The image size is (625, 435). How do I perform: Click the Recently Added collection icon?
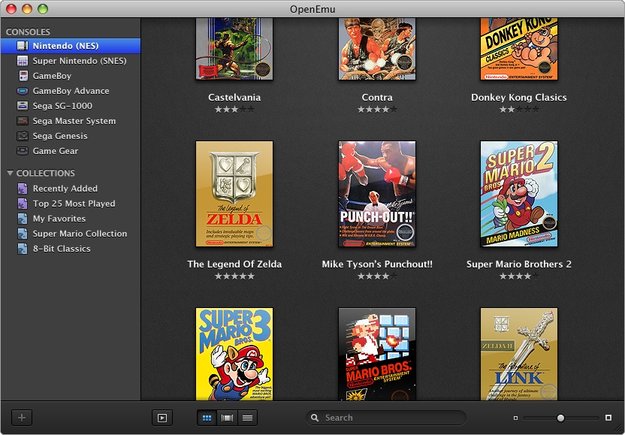(x=23, y=188)
